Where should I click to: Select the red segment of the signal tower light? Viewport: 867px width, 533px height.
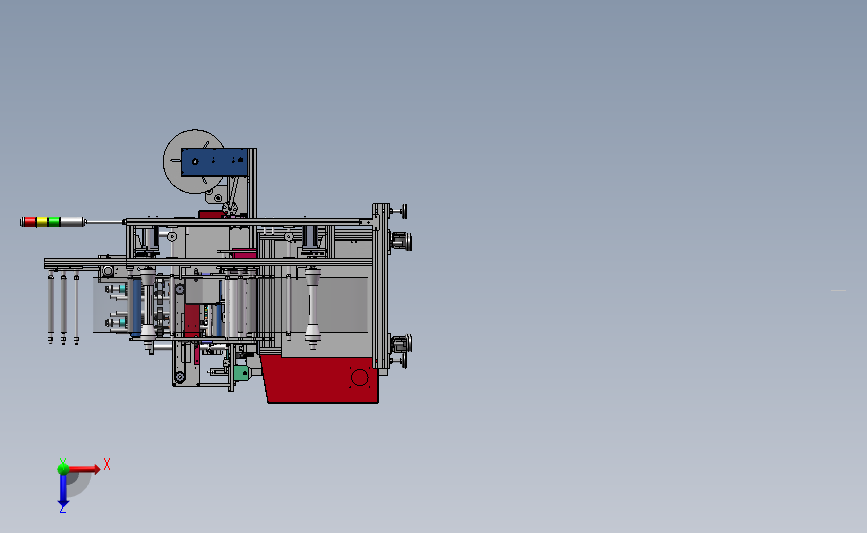point(30,222)
